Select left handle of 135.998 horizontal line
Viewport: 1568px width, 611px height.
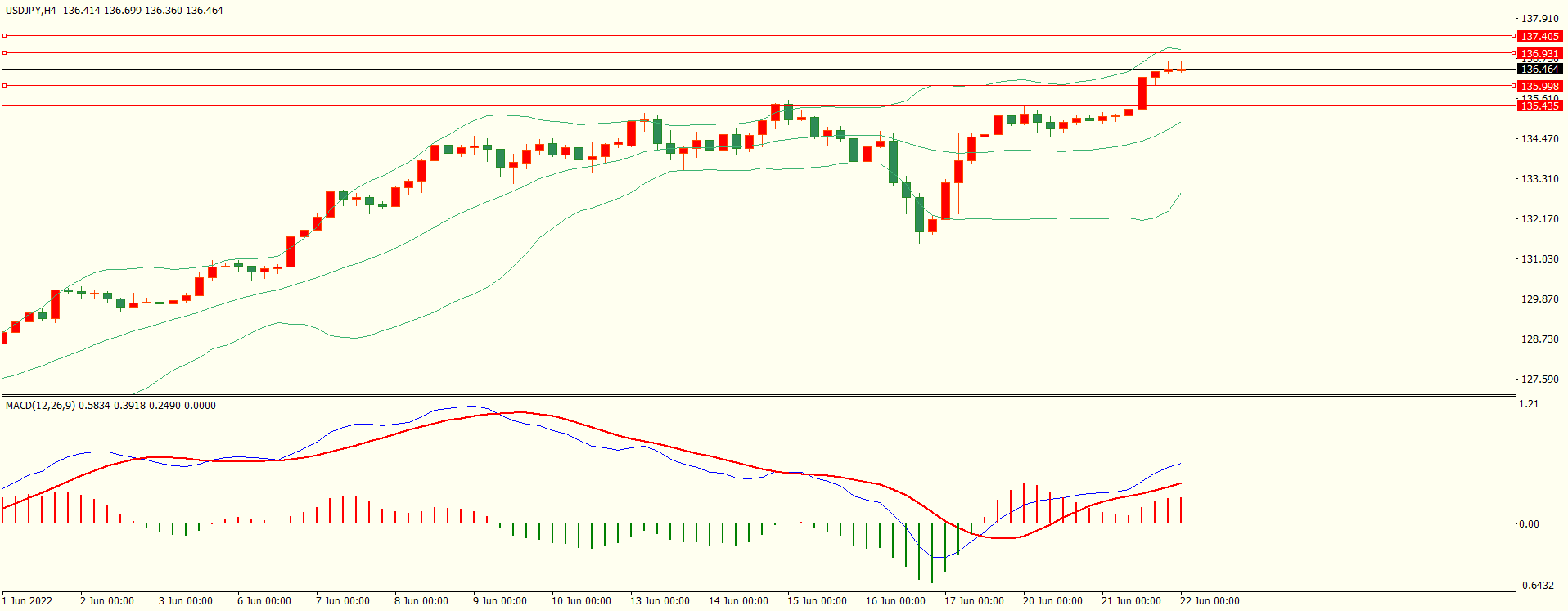click(4, 85)
